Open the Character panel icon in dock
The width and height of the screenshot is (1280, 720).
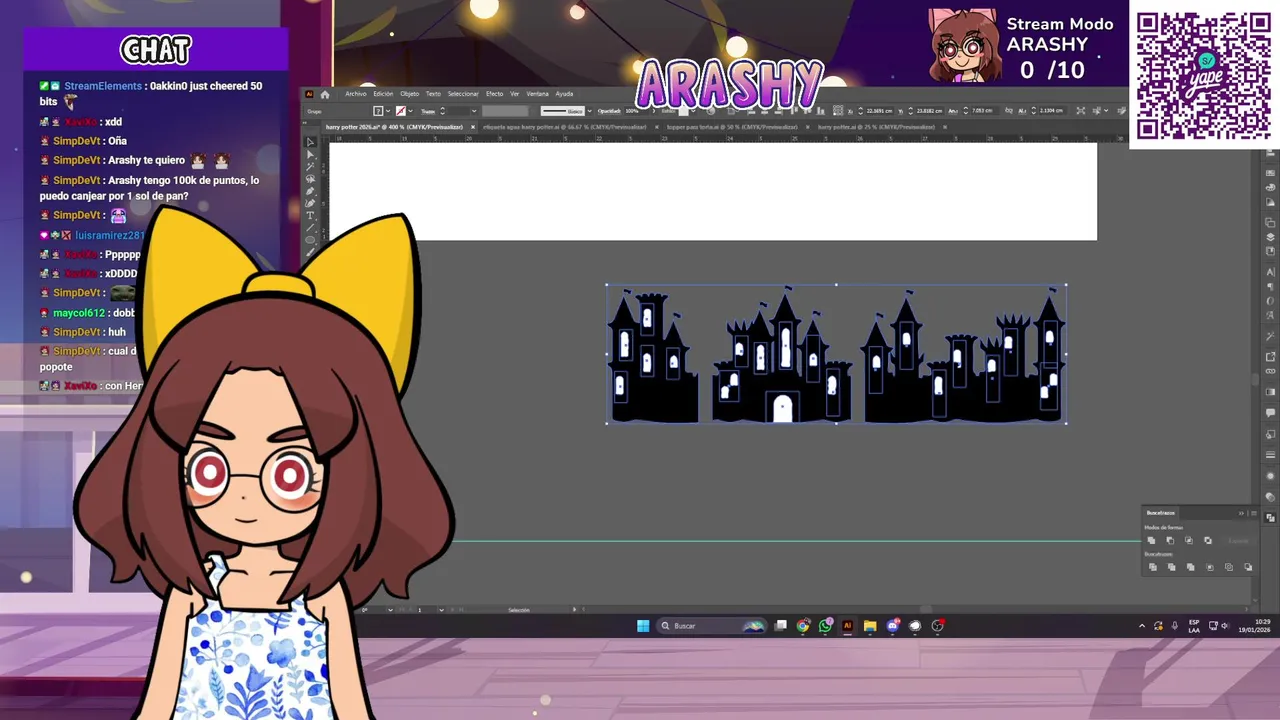(x=1270, y=272)
